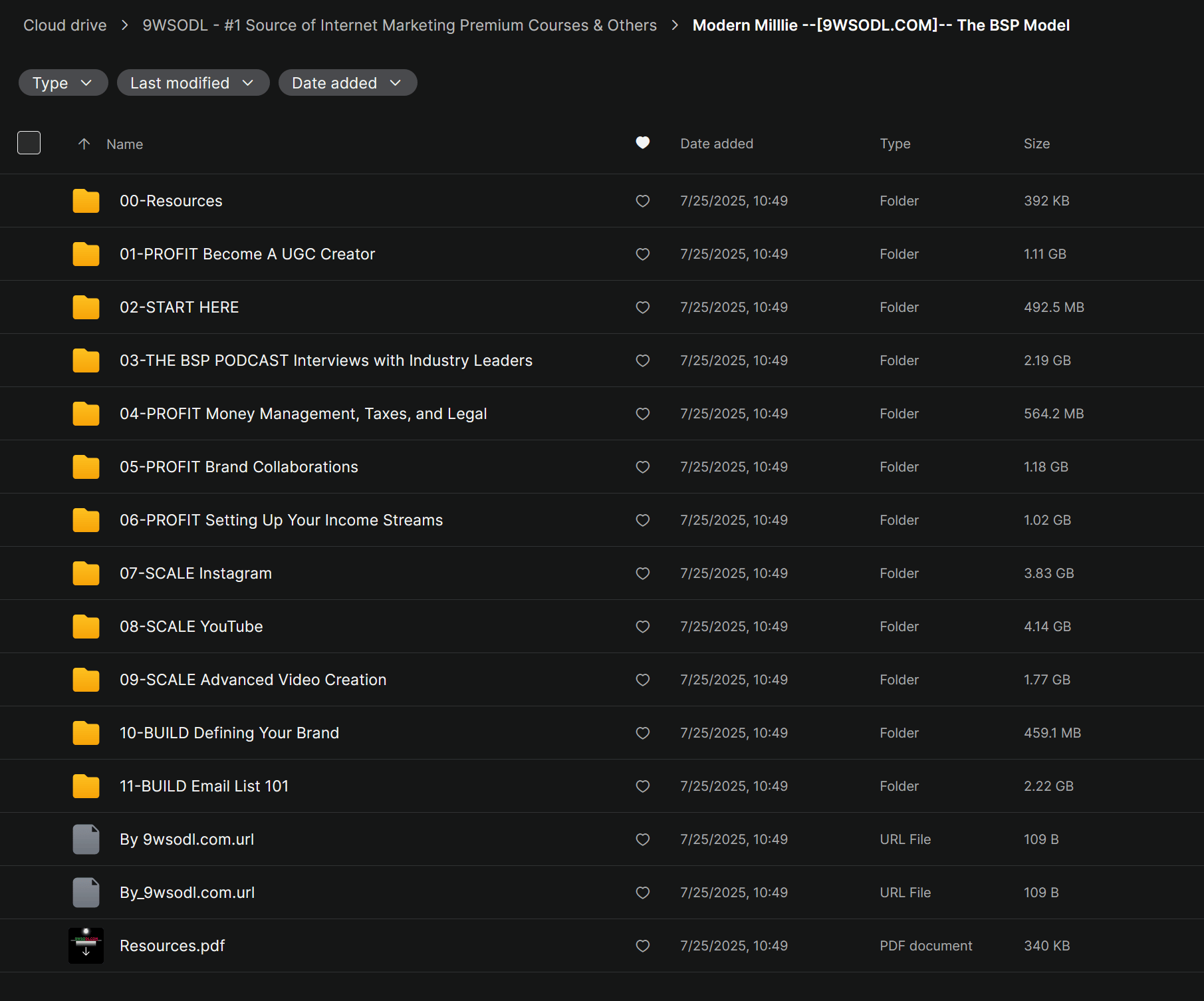Viewport: 1204px width, 1001px height.
Task: Click the By 9wsodl.com.url file icon
Action: point(86,839)
